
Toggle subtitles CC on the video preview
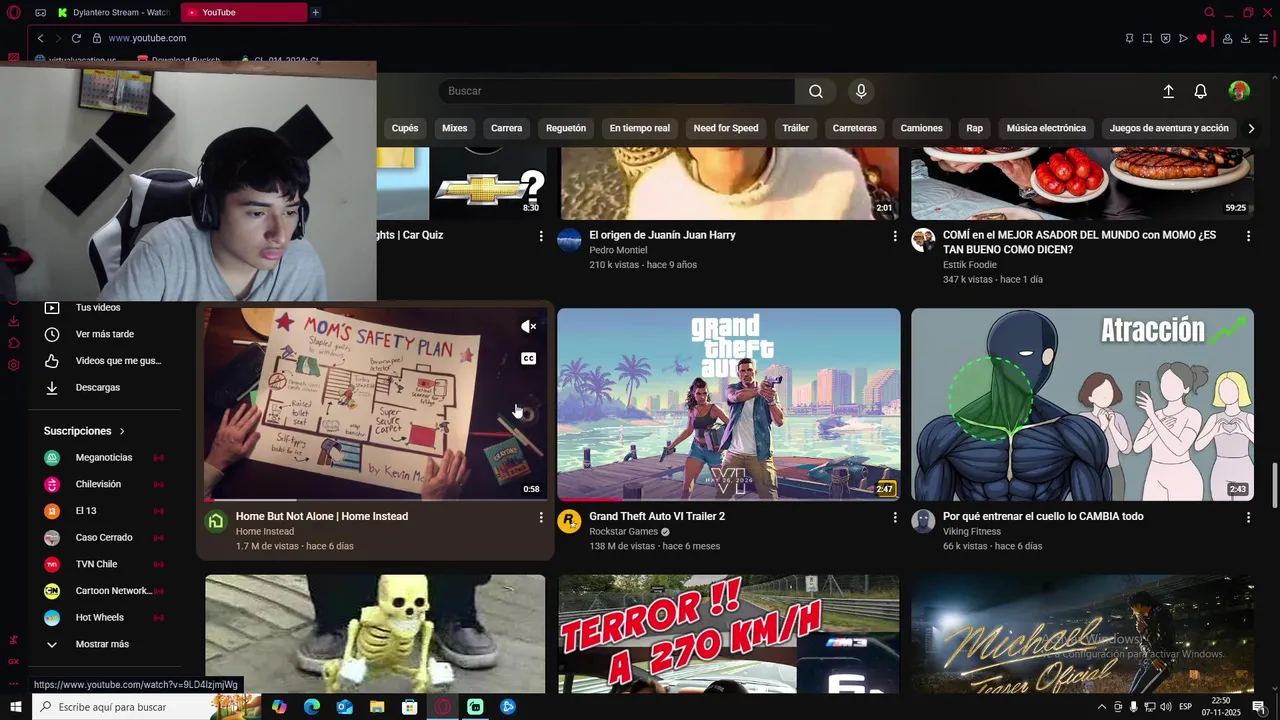529,358
